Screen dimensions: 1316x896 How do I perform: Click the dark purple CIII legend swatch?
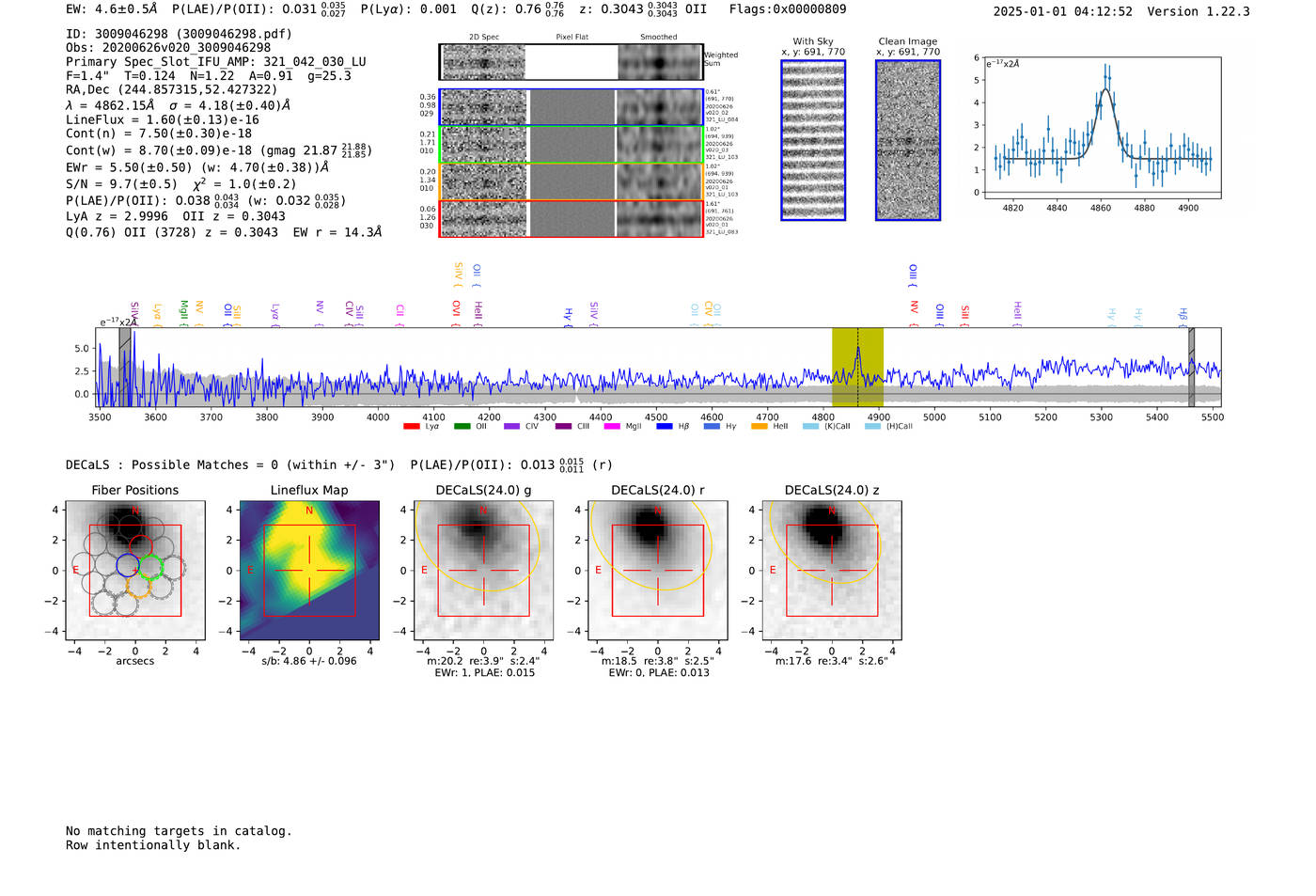pos(562,426)
